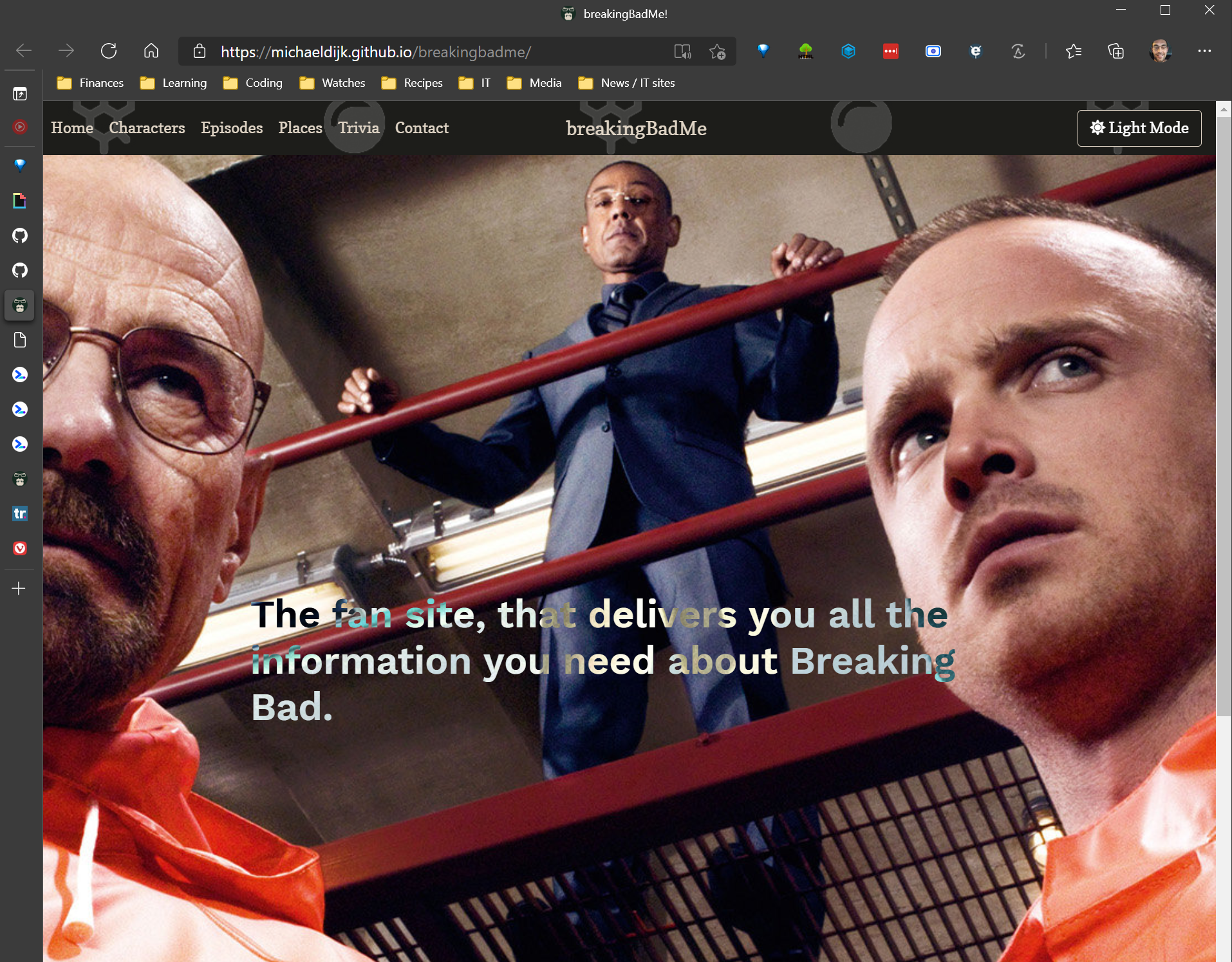
Task: Open the Episodes page
Action: point(232,128)
